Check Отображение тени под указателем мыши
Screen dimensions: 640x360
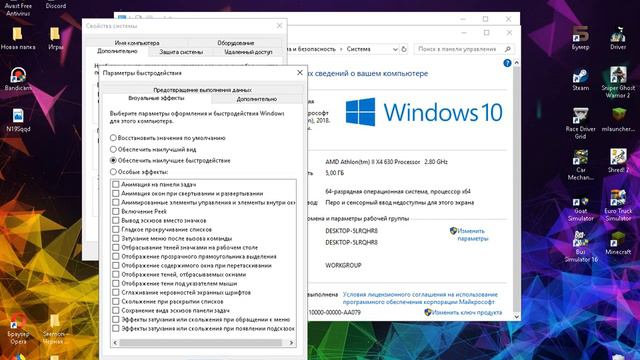tap(116, 283)
